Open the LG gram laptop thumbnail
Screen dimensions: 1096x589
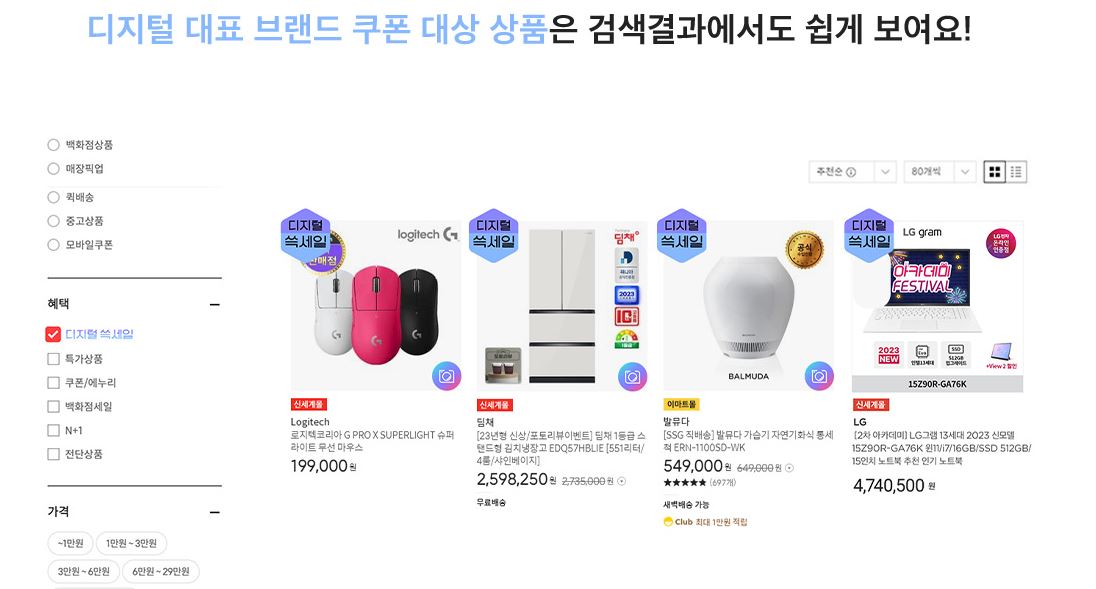[937, 306]
